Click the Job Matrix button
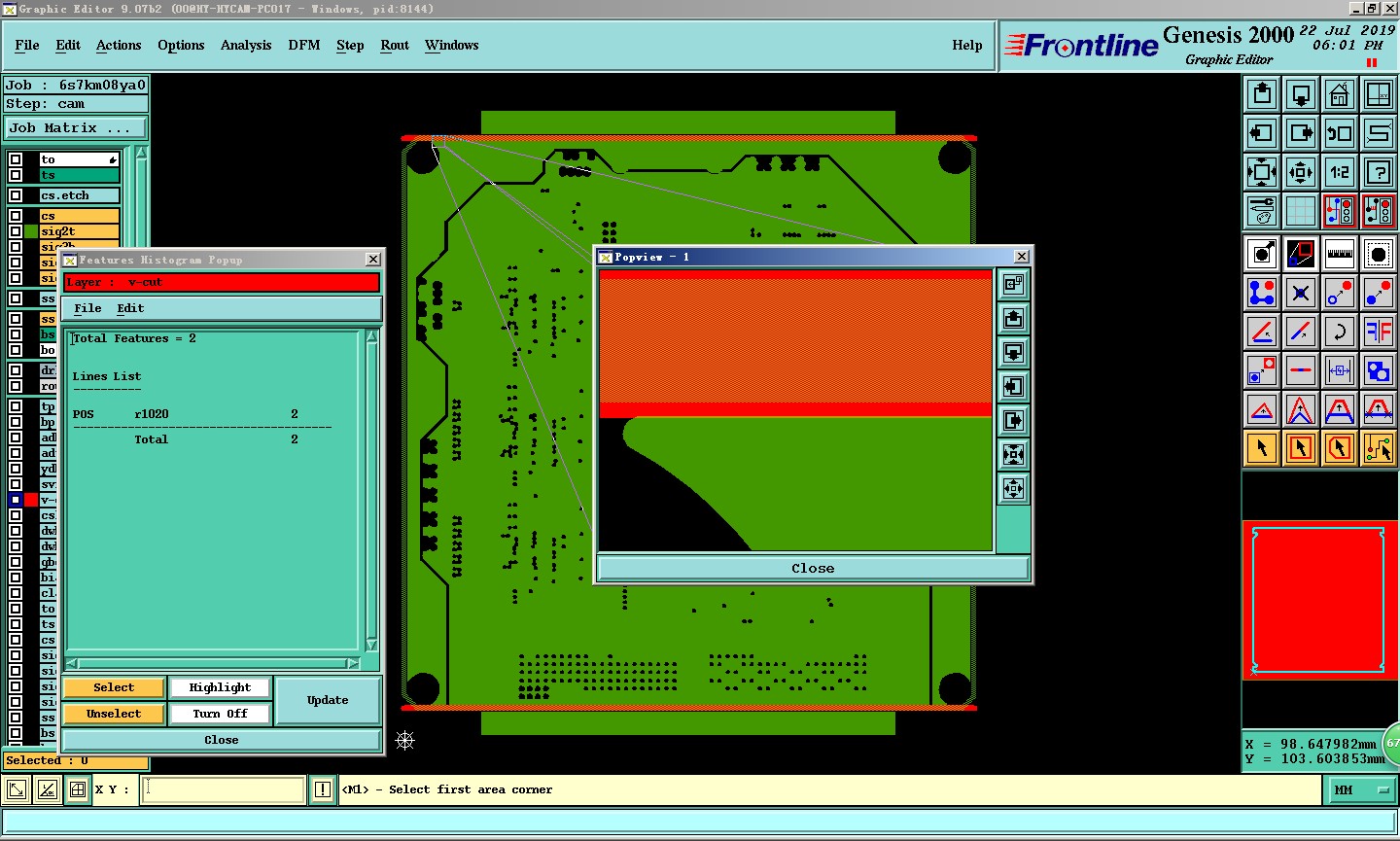The image size is (1400, 841). pos(76,127)
